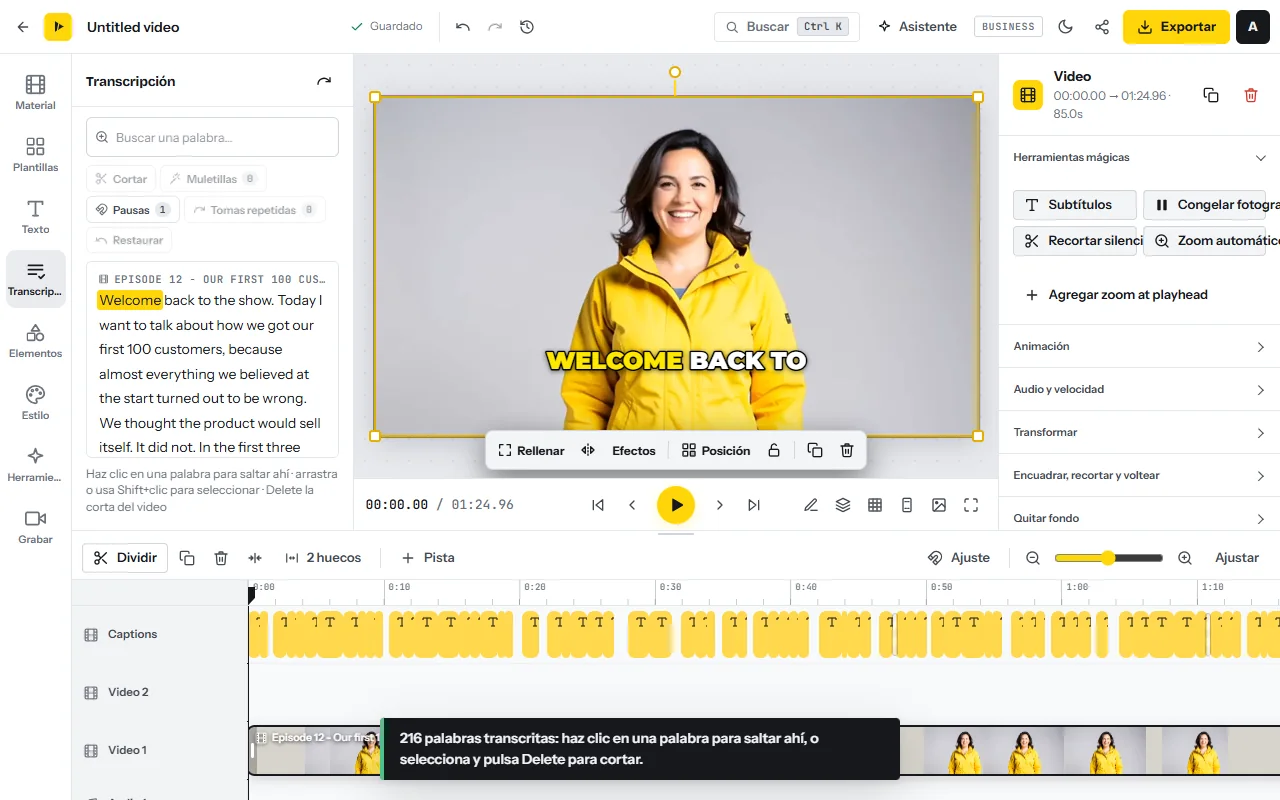Delete clip from the floating toolbar

pyautogui.click(x=847, y=451)
